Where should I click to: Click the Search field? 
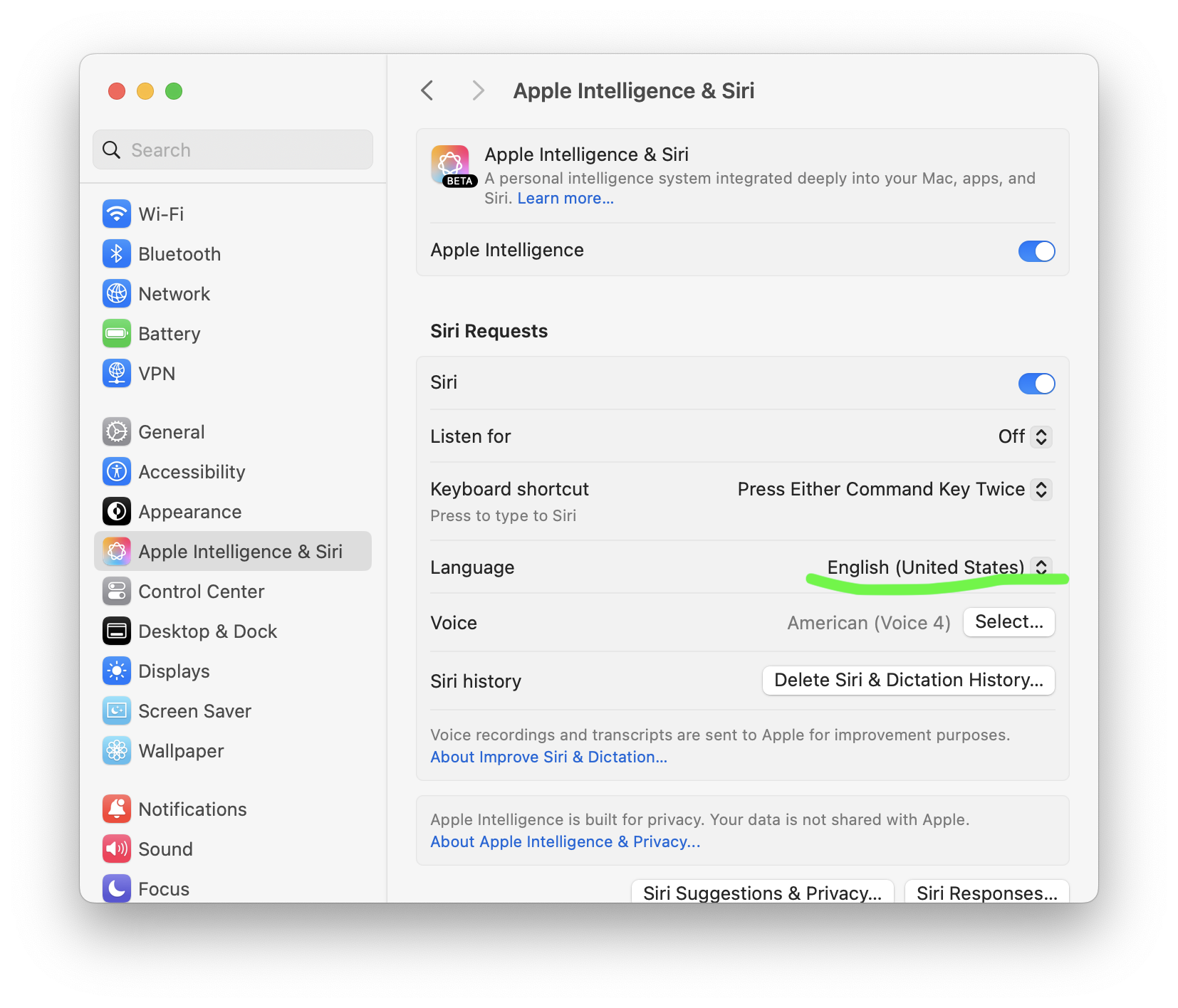(x=233, y=149)
